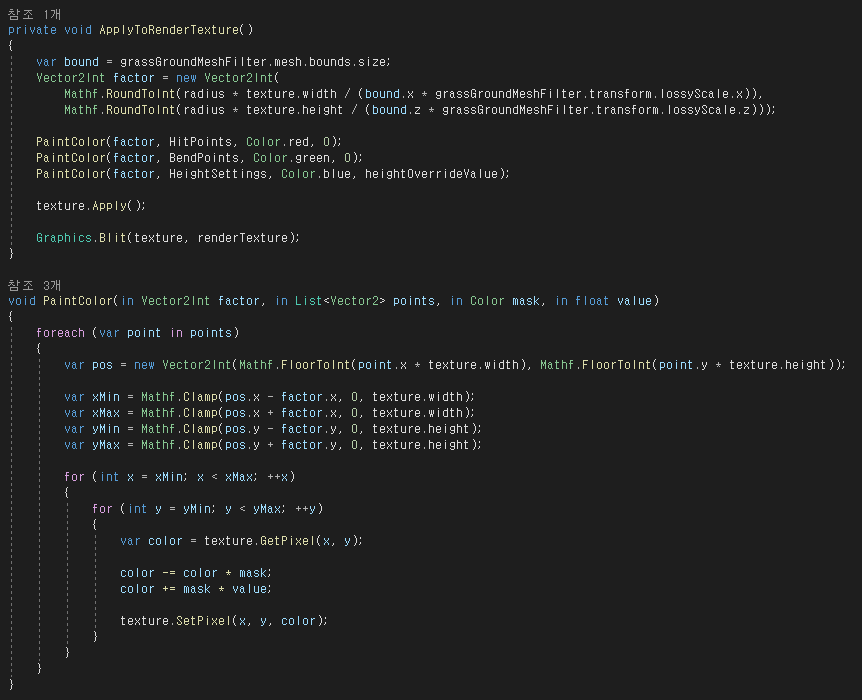Click the 'bound' variable declaration

[81, 62]
